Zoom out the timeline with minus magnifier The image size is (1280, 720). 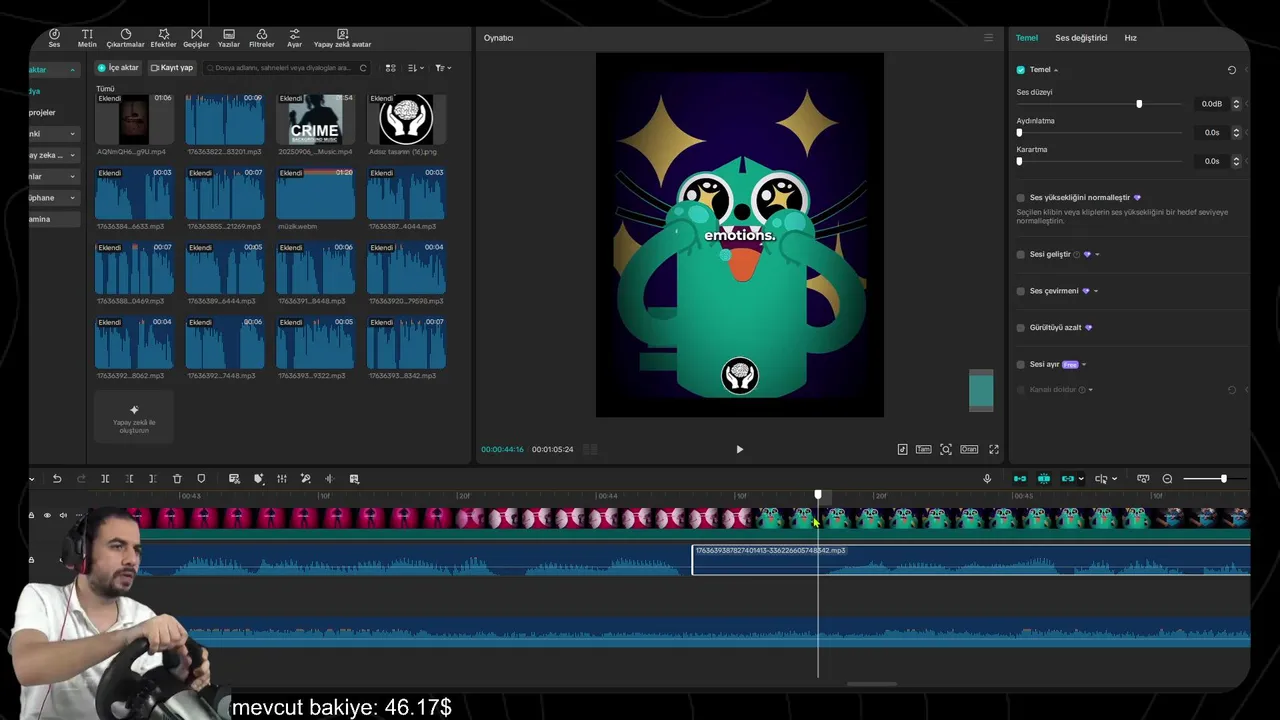1167,479
